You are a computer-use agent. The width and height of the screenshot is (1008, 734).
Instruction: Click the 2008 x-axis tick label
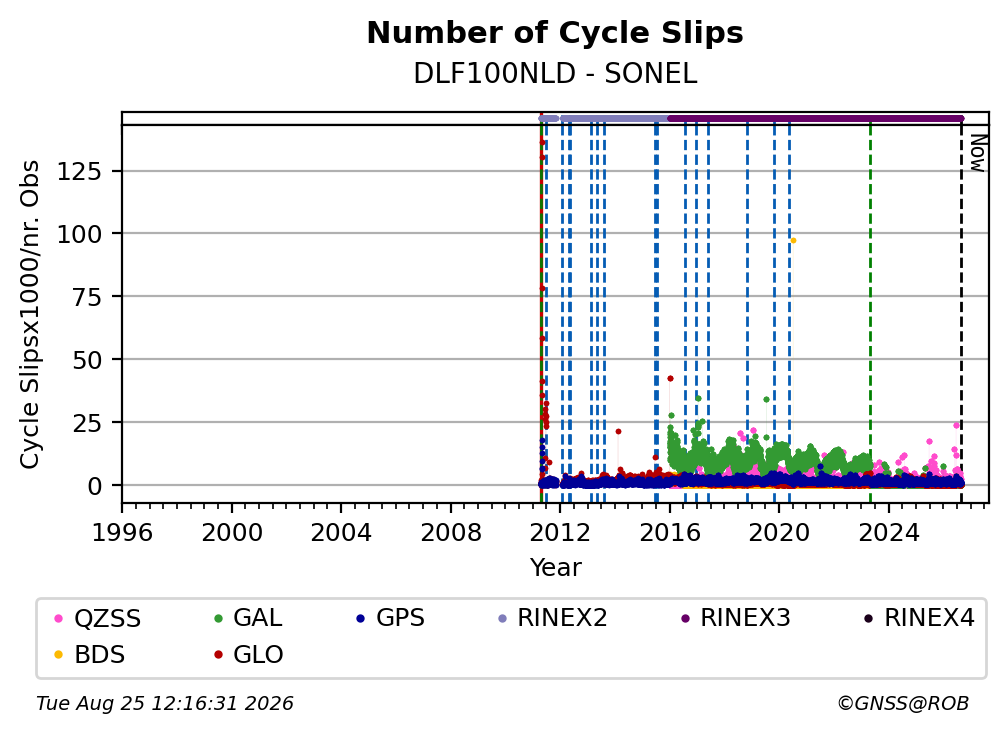tap(451, 532)
